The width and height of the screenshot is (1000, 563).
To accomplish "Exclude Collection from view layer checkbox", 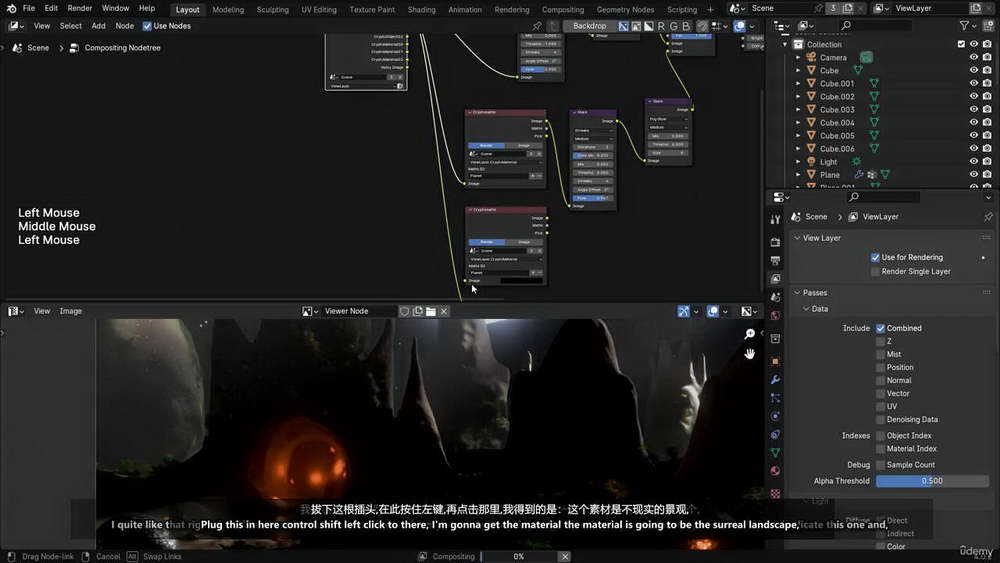I will pyautogui.click(x=961, y=44).
